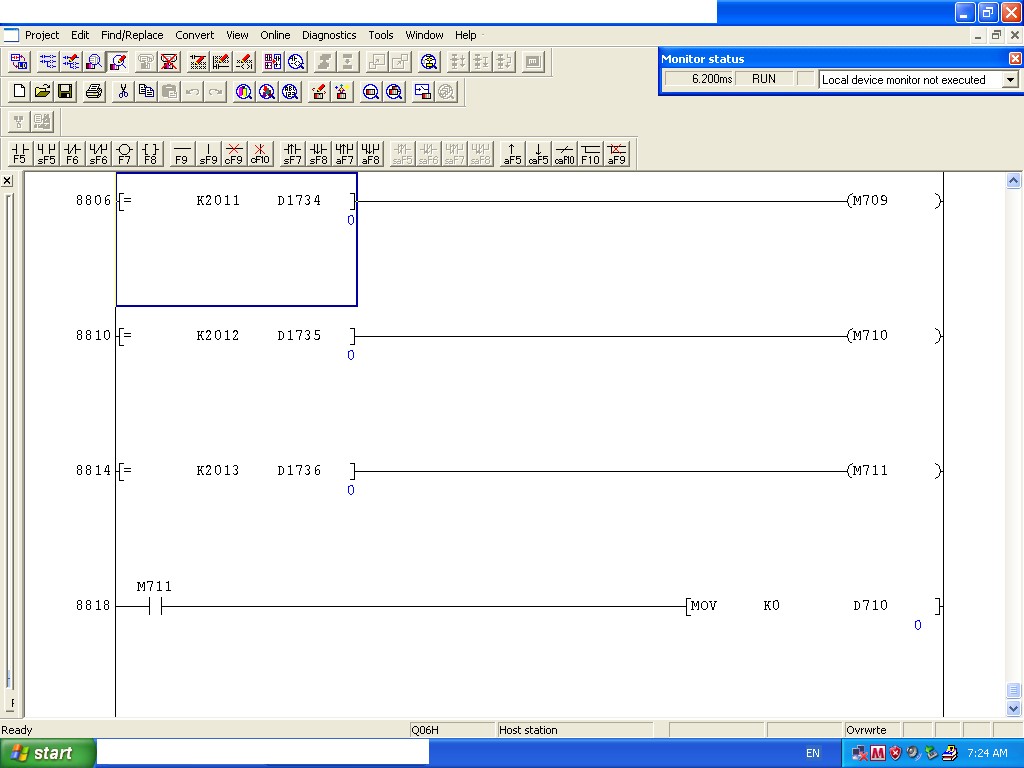Click the vertical scrollbar down arrow
Image resolution: width=1024 pixels, height=768 pixels.
(1013, 709)
